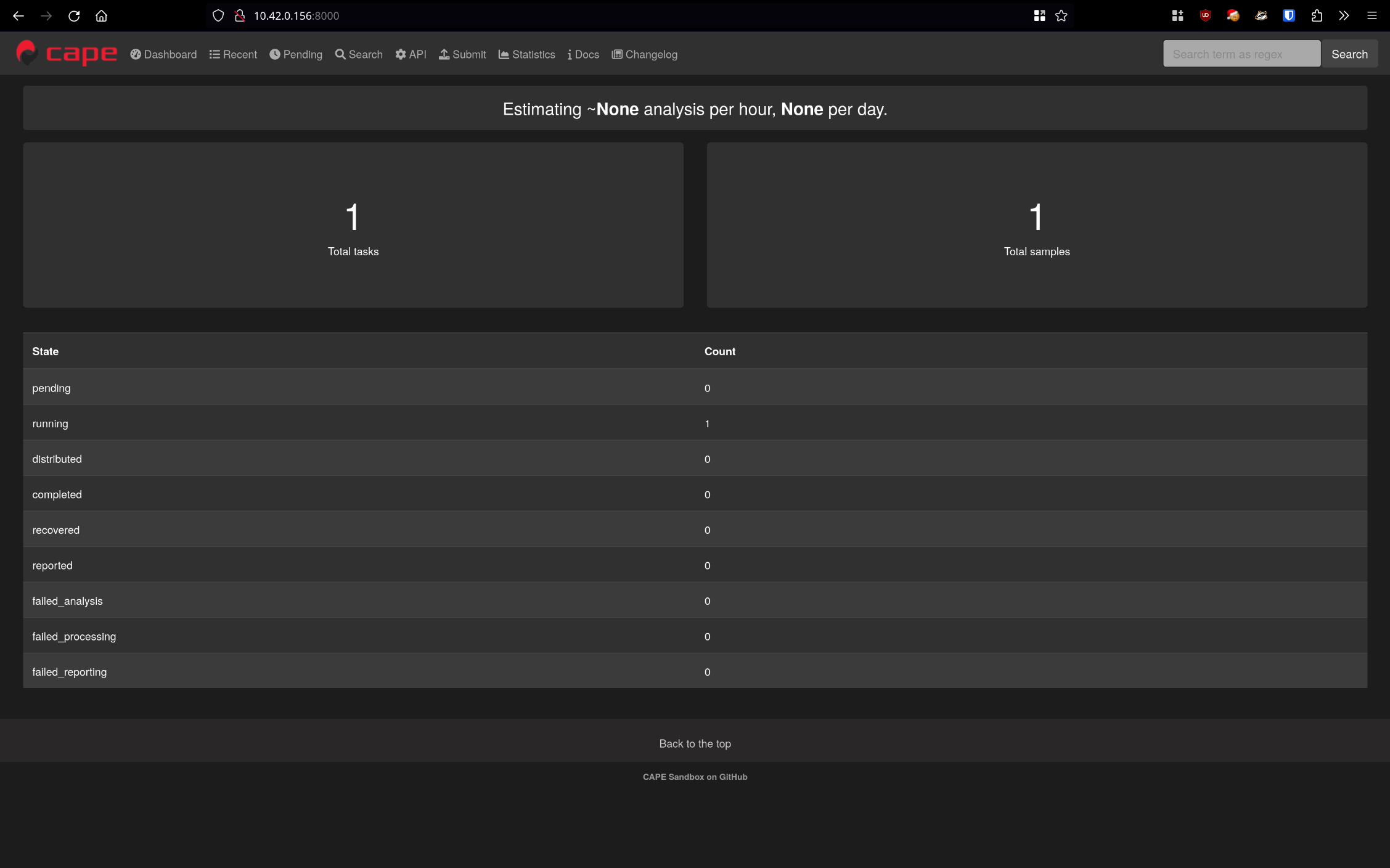1390x868 pixels.
Task: Click the Back to the top link
Action: pyautogui.click(x=695, y=743)
